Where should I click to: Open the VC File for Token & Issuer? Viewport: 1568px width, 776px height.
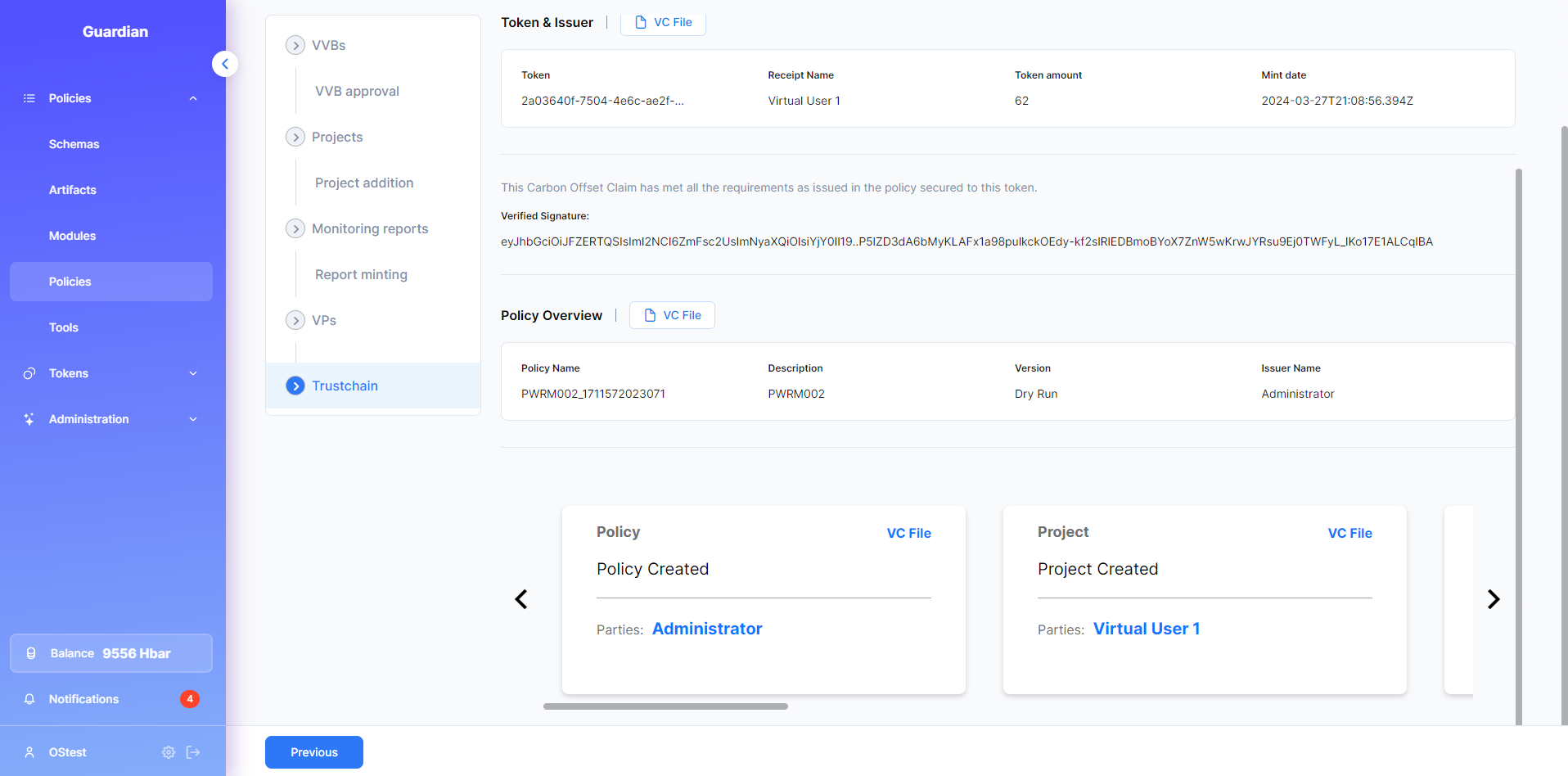click(663, 22)
